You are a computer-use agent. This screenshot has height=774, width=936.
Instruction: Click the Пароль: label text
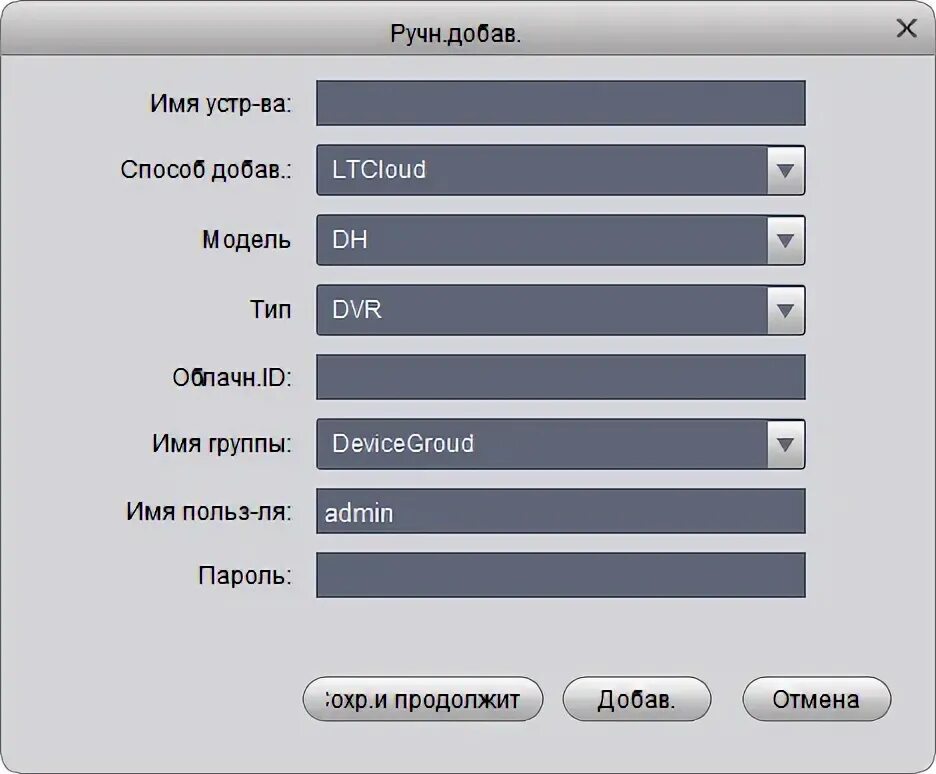[x=245, y=575]
